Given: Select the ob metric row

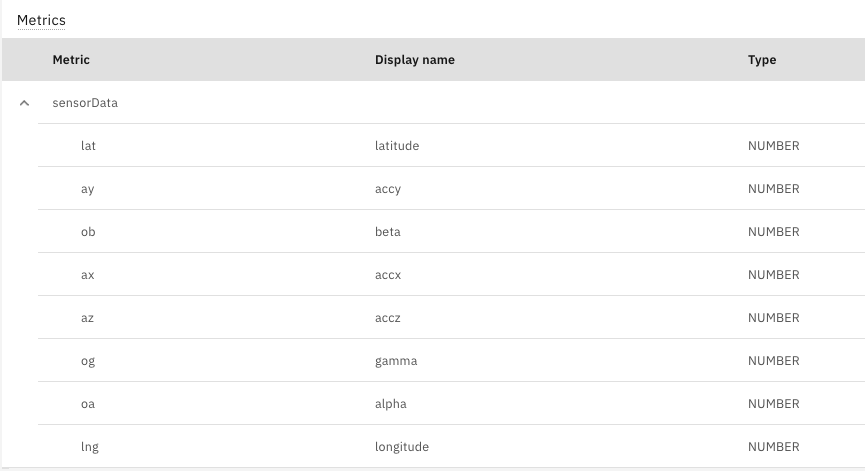Looking at the screenshot, I should tap(451, 232).
